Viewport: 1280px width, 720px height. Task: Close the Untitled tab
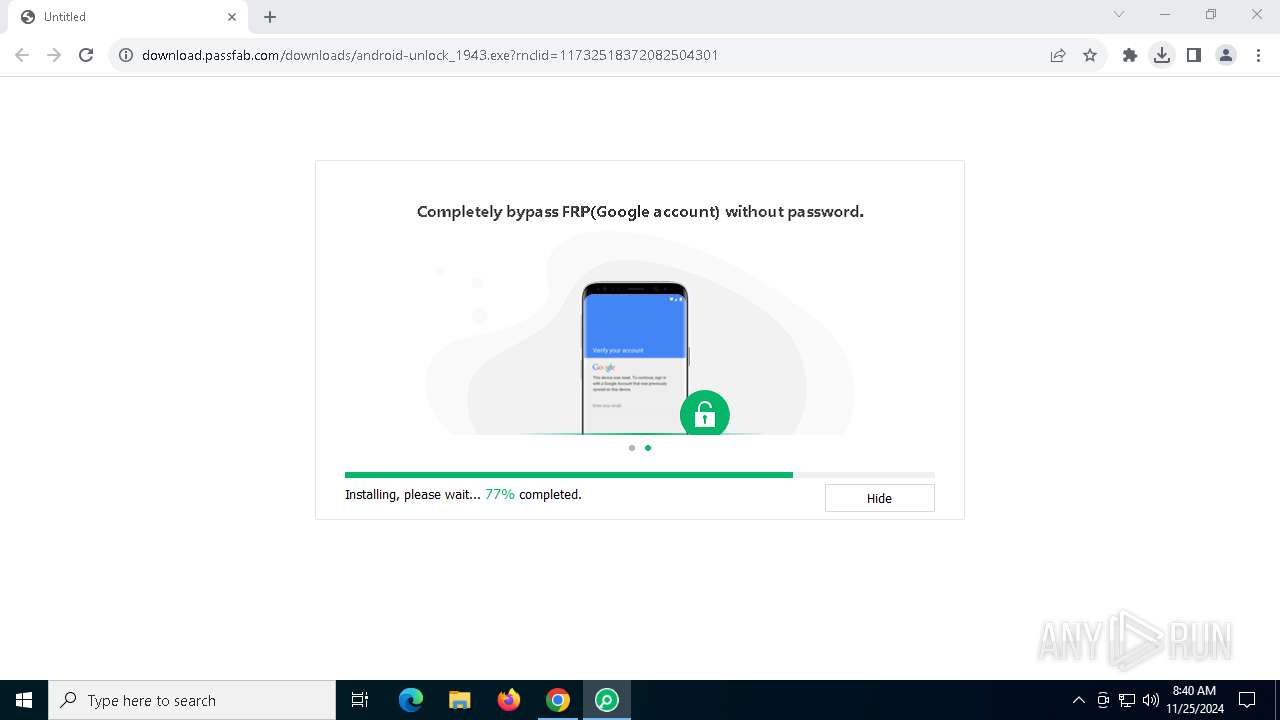tap(232, 17)
